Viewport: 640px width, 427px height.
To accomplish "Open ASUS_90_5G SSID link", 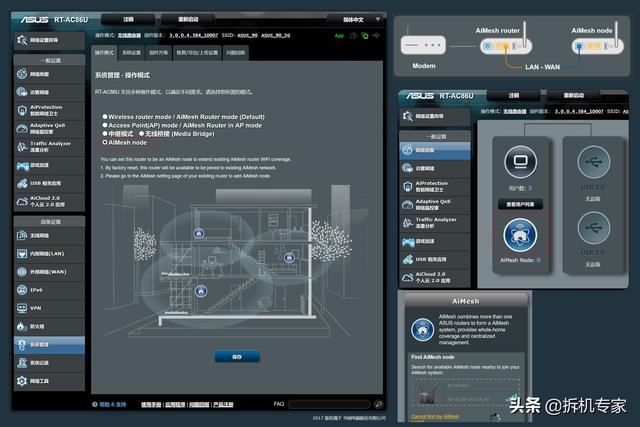I will coord(276,36).
